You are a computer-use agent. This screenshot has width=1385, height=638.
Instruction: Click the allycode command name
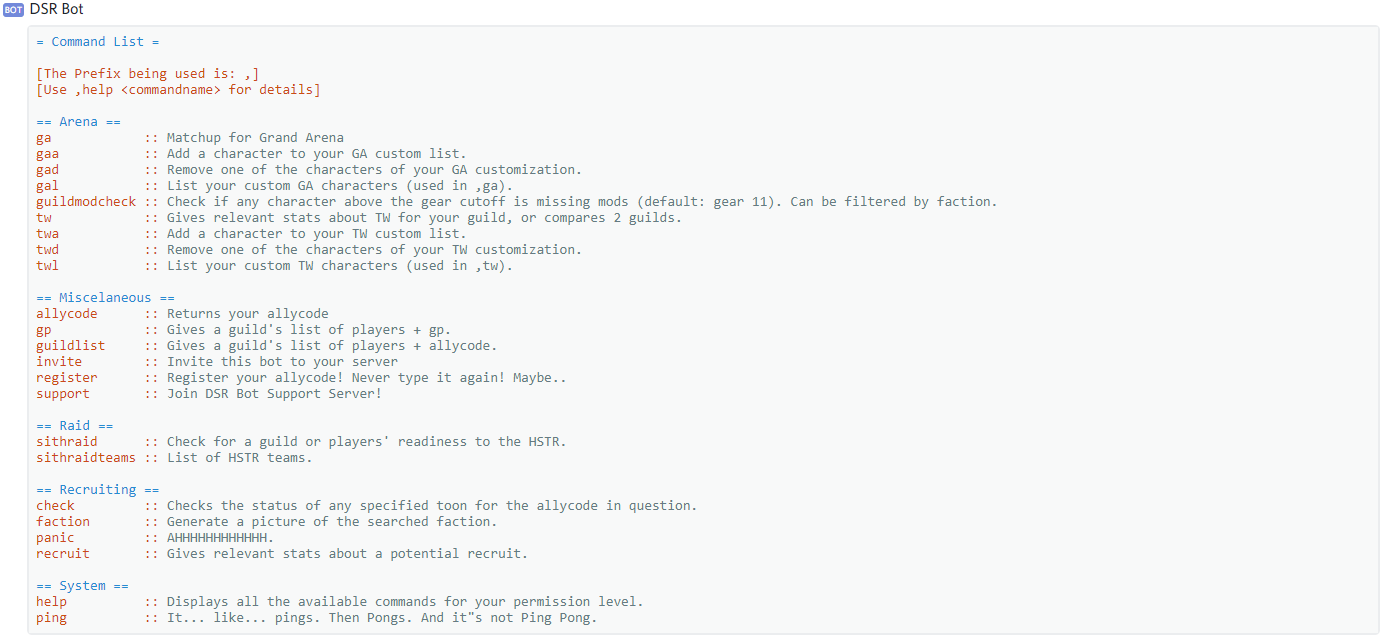67,314
